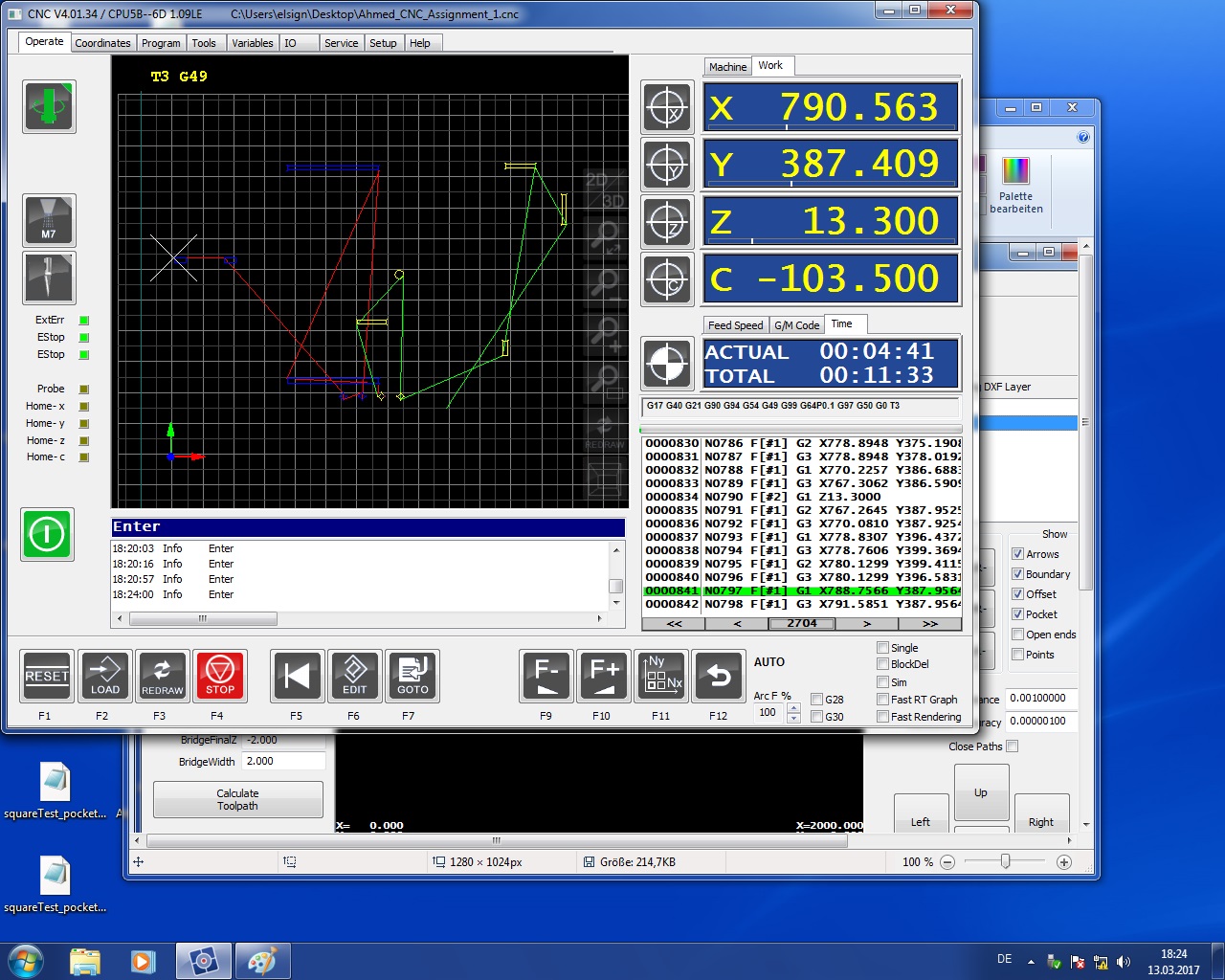Image resolution: width=1225 pixels, height=980 pixels.
Task: Step back one line with < button
Action: (737, 623)
